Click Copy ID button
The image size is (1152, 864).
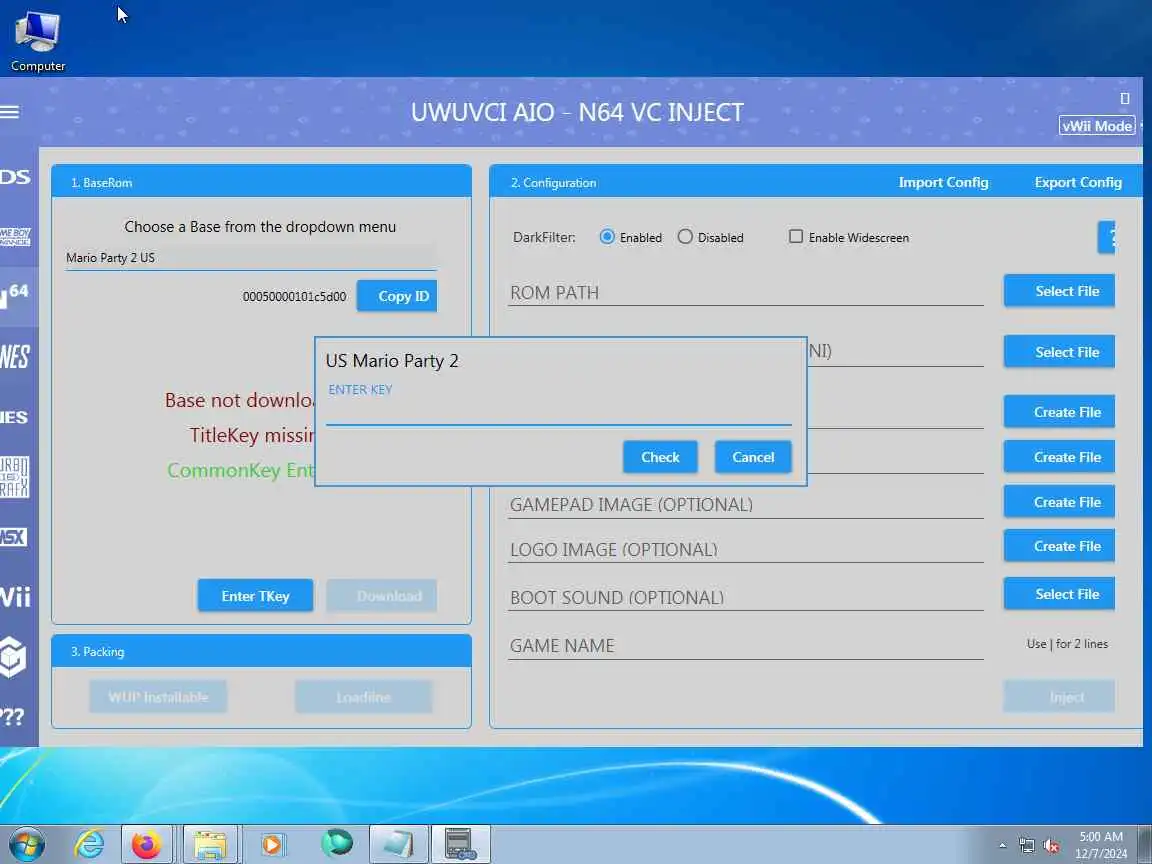pyautogui.click(x=397, y=296)
